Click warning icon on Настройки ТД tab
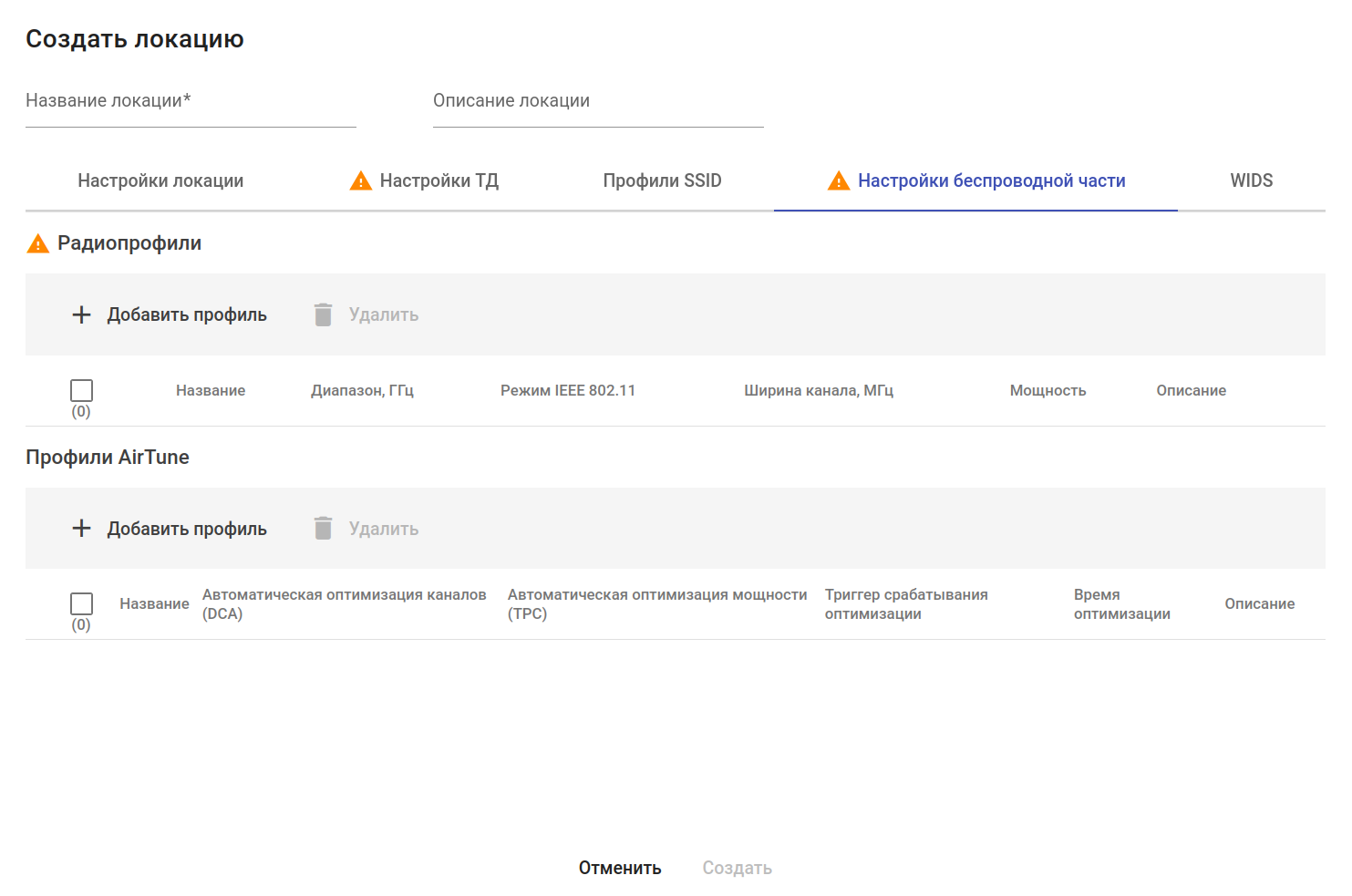This screenshot has height=896, width=1352. [361, 180]
